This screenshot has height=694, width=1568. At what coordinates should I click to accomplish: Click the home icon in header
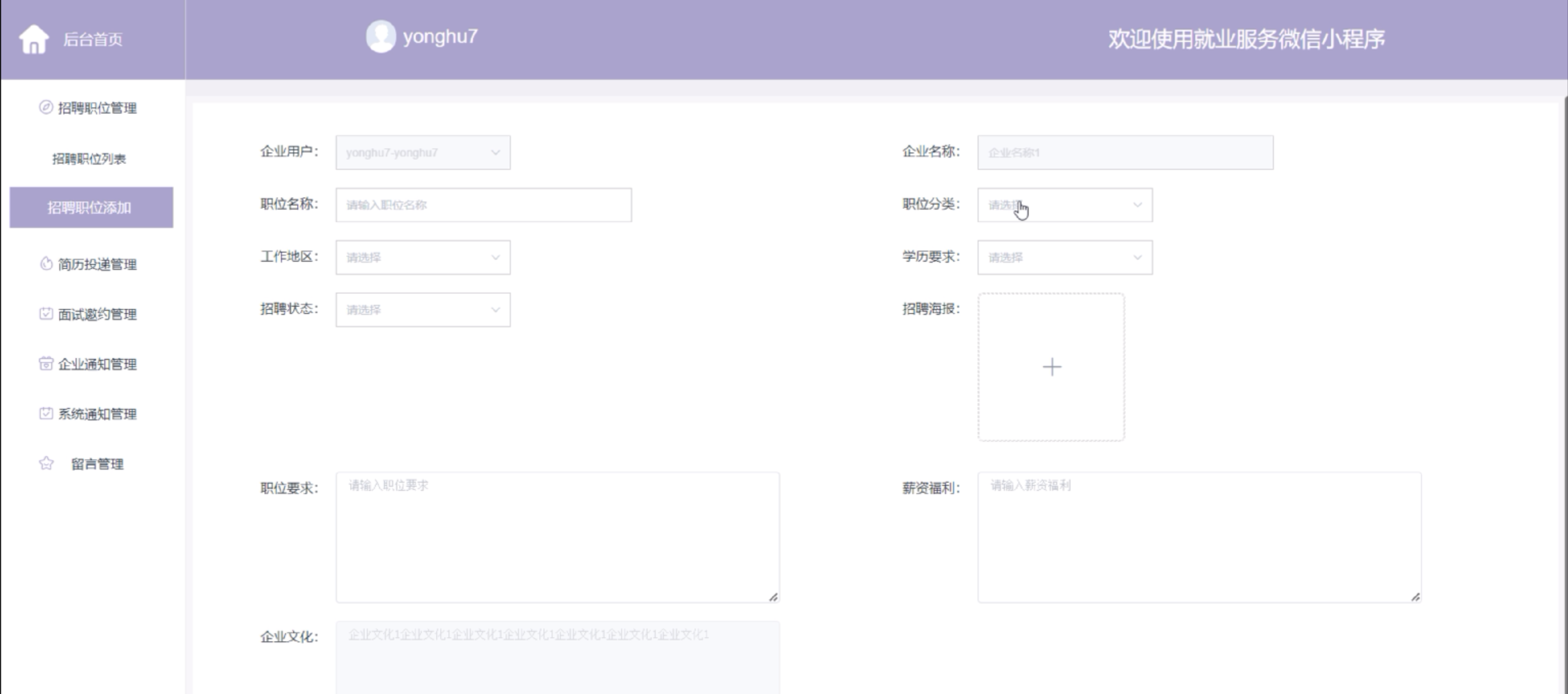pos(34,39)
